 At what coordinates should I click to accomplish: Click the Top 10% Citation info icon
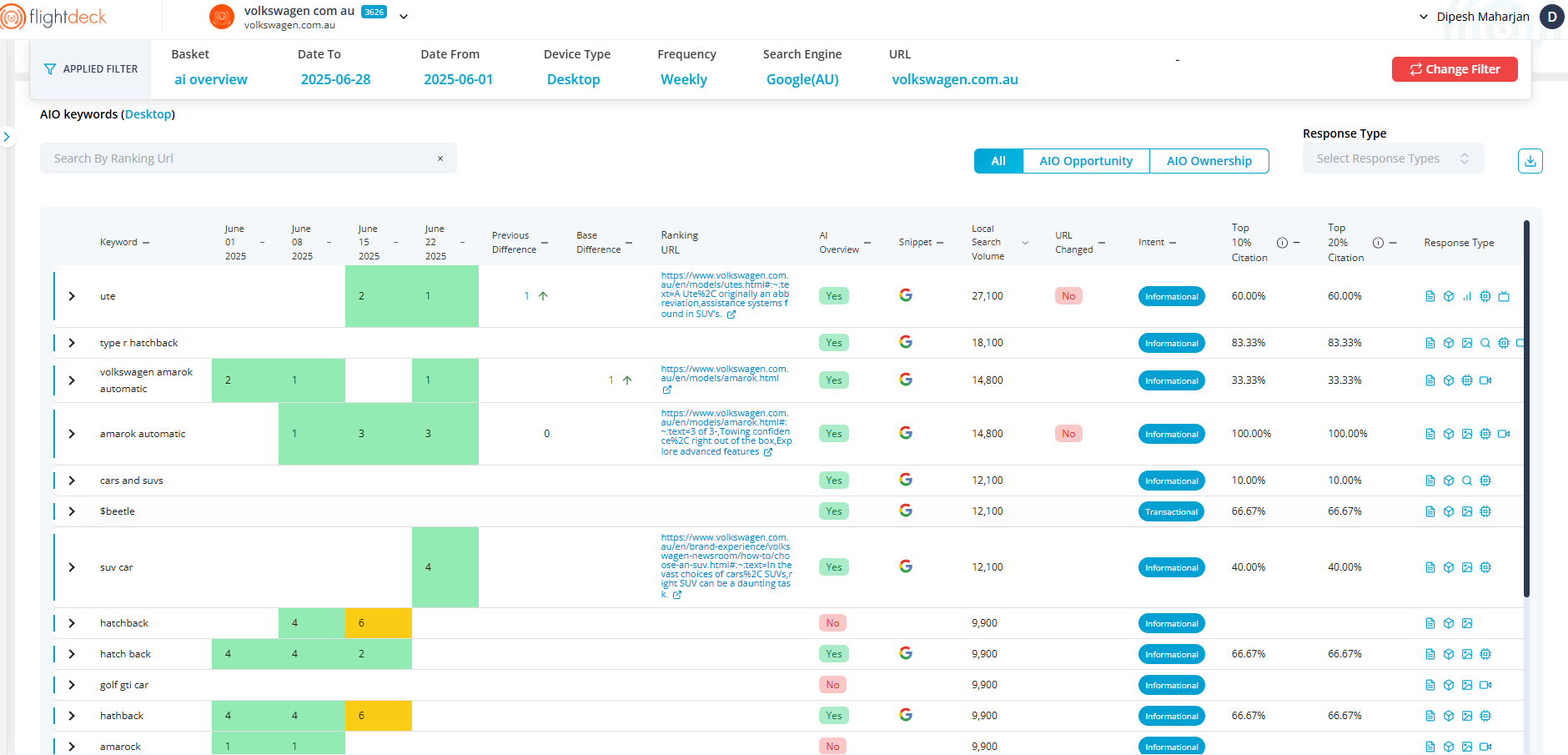tap(1282, 243)
